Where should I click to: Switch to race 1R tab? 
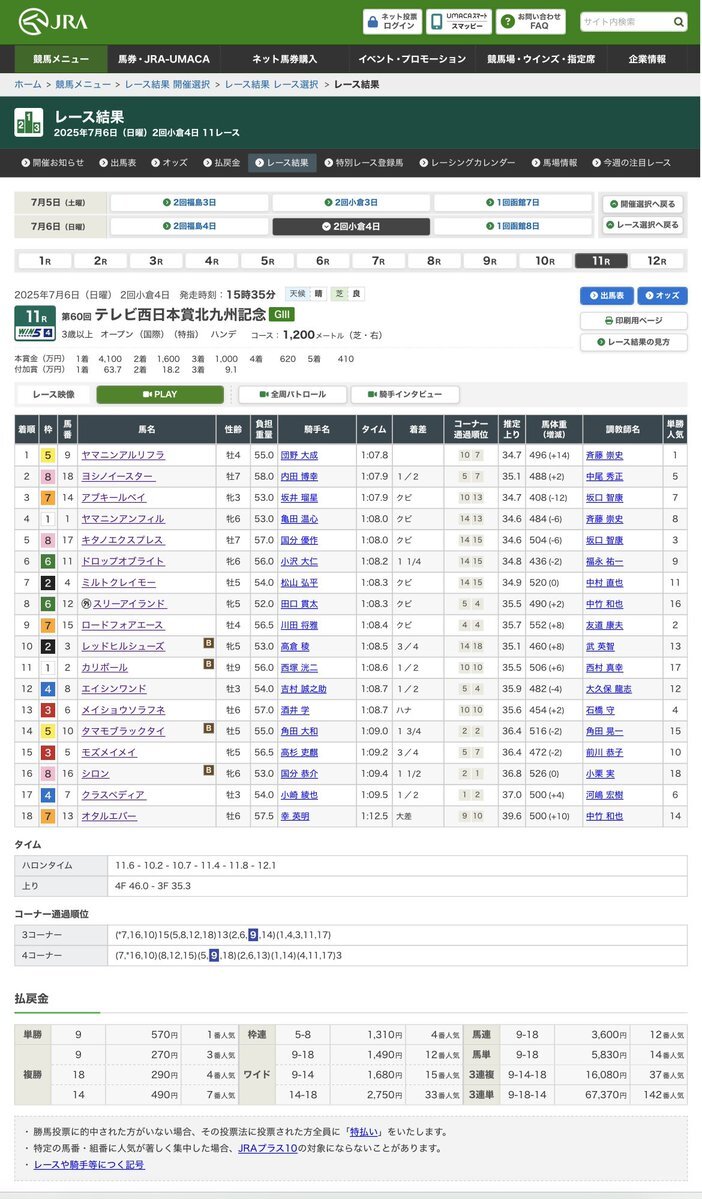(x=45, y=261)
